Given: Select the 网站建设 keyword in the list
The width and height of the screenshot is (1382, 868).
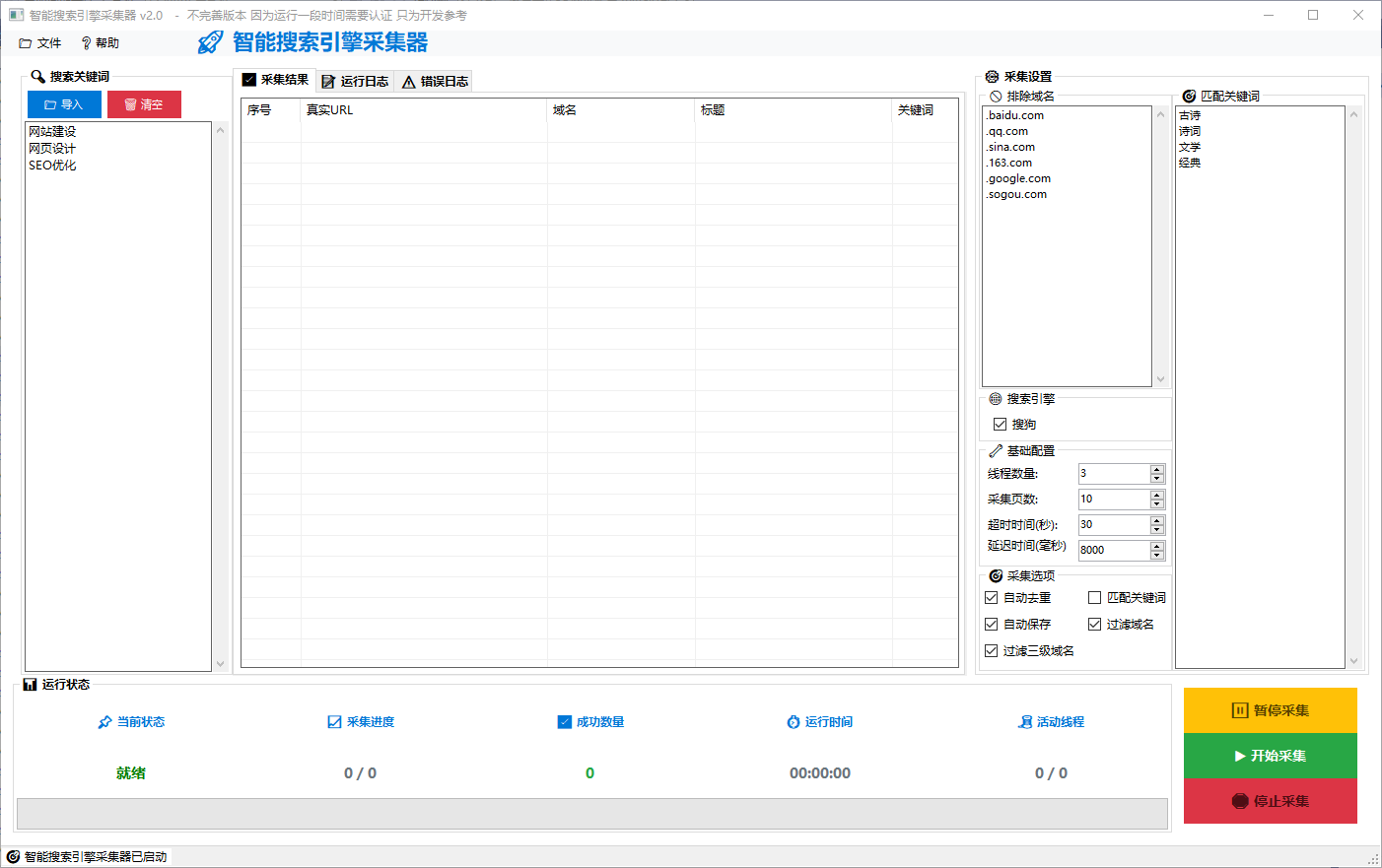Looking at the screenshot, I should click(x=53, y=130).
